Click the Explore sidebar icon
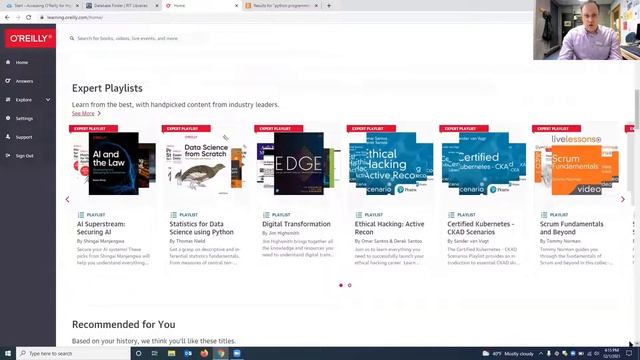Image resolution: width=640 pixels, height=360 pixels. pos(8,100)
